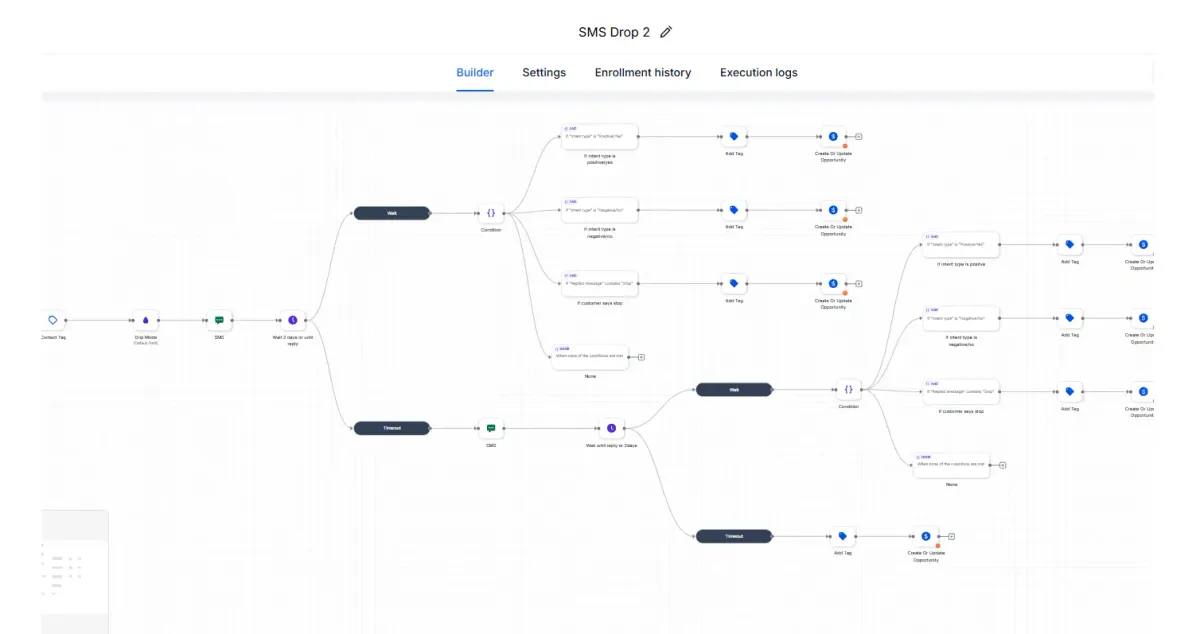Open Create Or Update Opportunity in first stop row
Viewport: 1200px width, 634px height.
pos(833,283)
